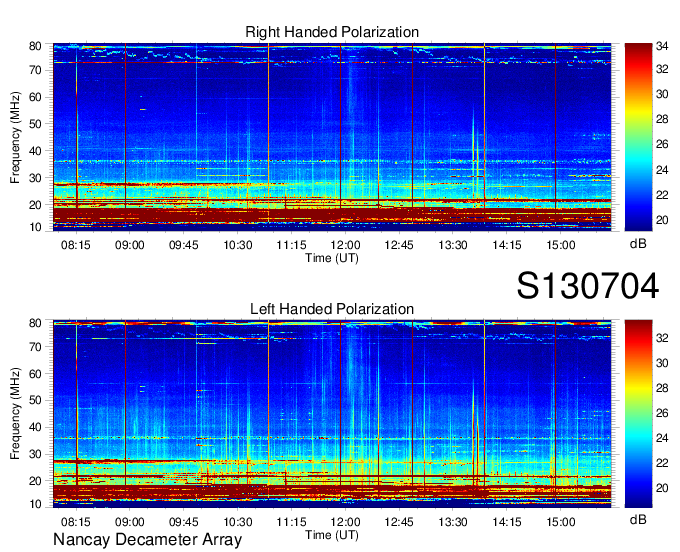This screenshot has width=680, height=552.
Task: Click the 22 value on bottom color bar
Action: point(662,464)
